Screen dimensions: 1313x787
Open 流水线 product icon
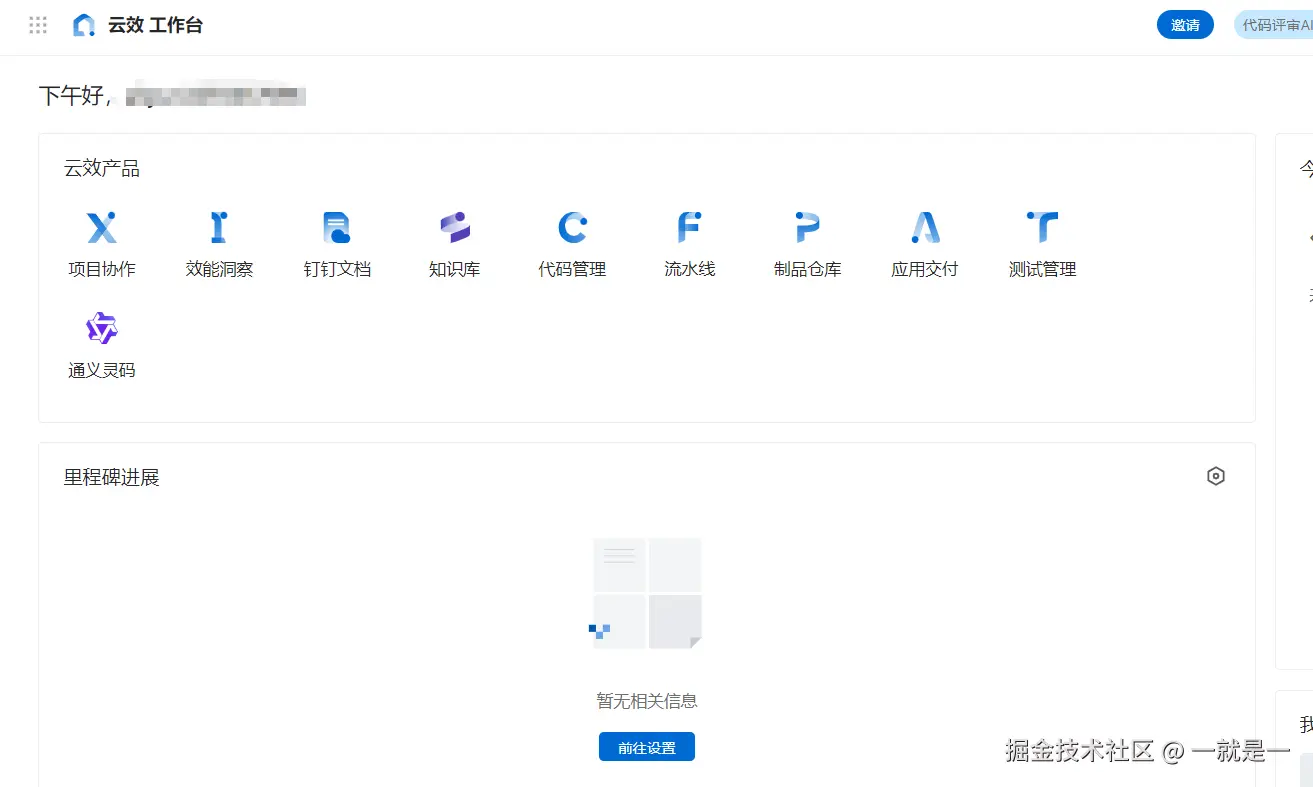tap(690, 228)
